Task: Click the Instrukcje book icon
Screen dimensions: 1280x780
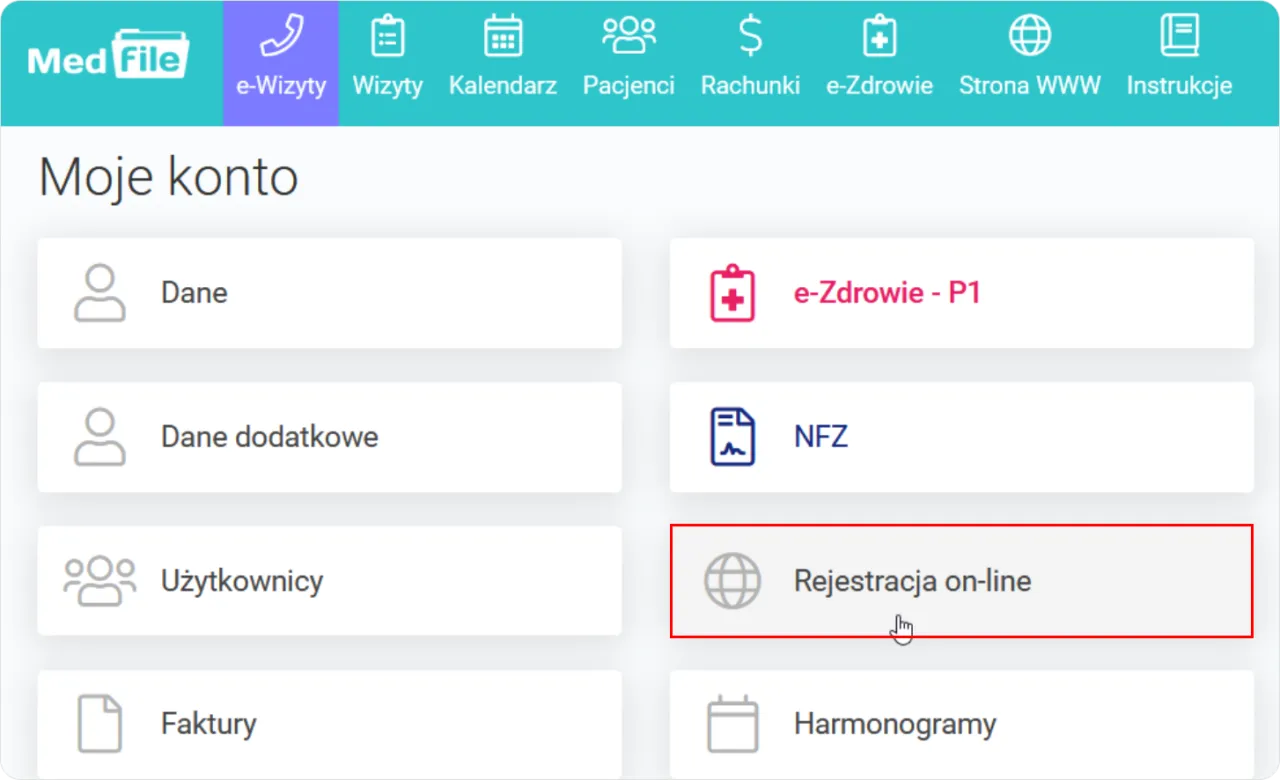Action: tap(1179, 37)
